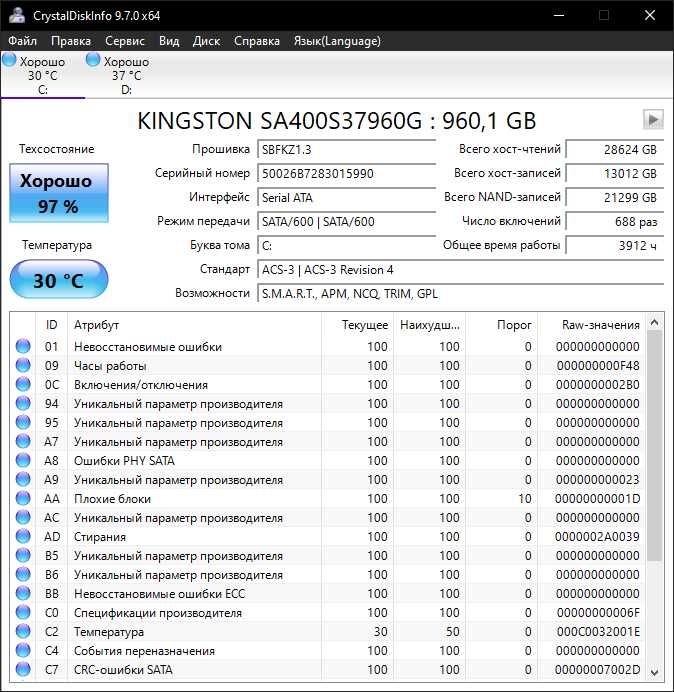Open the Правка menu
The width and height of the screenshot is (674, 692).
pos(71,41)
